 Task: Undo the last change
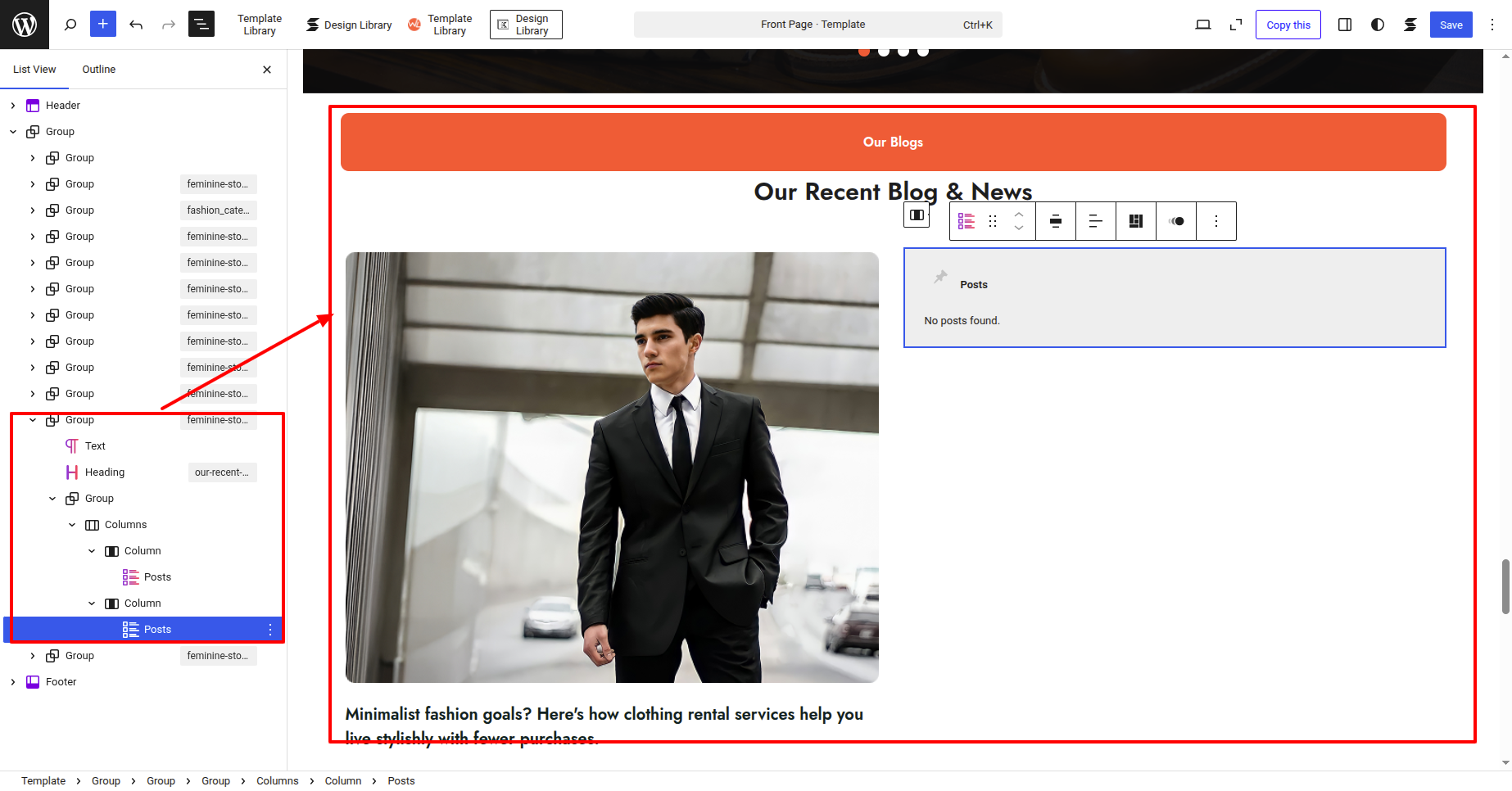coord(136,25)
